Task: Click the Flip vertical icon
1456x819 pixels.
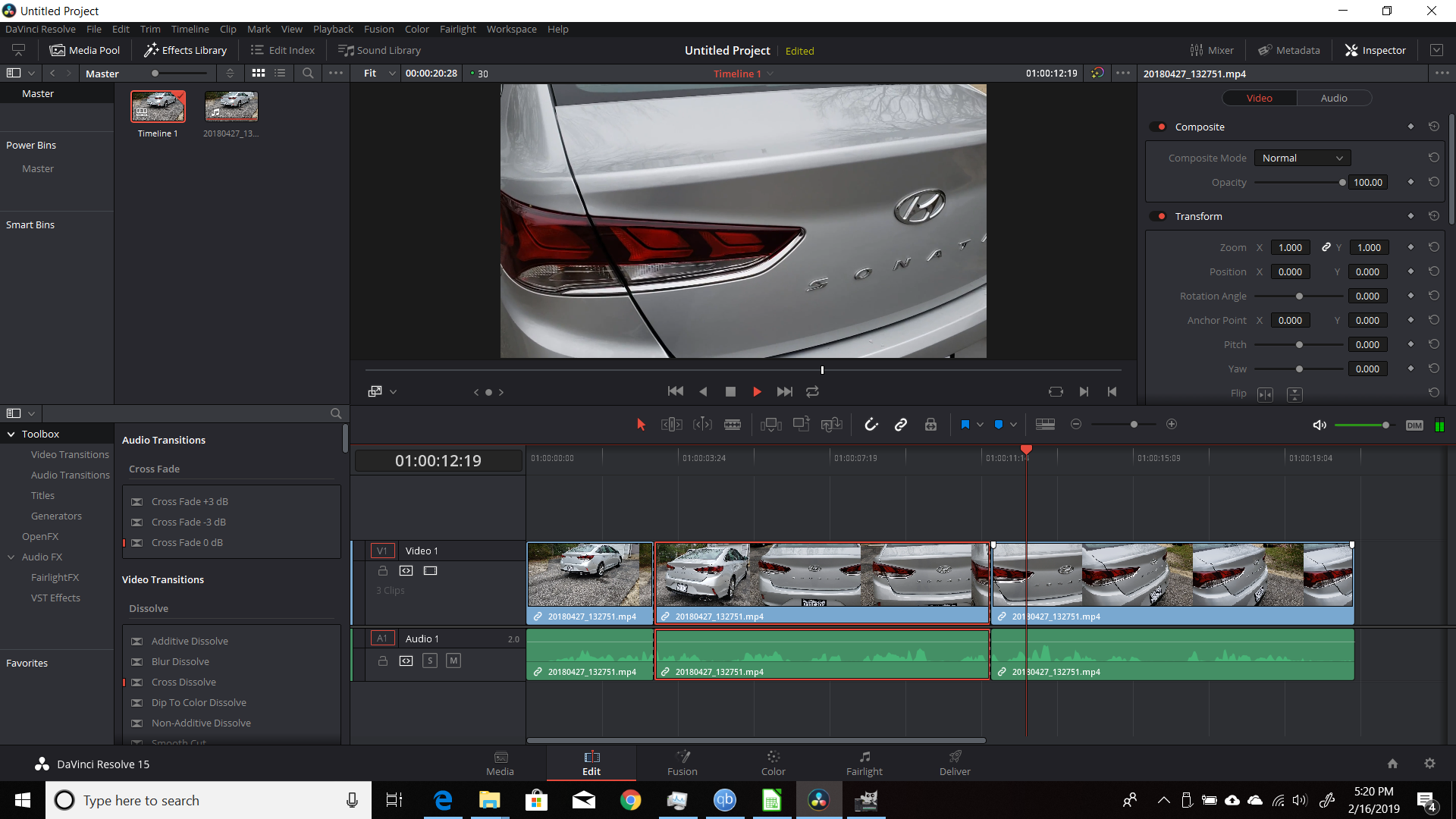Action: tap(1294, 394)
